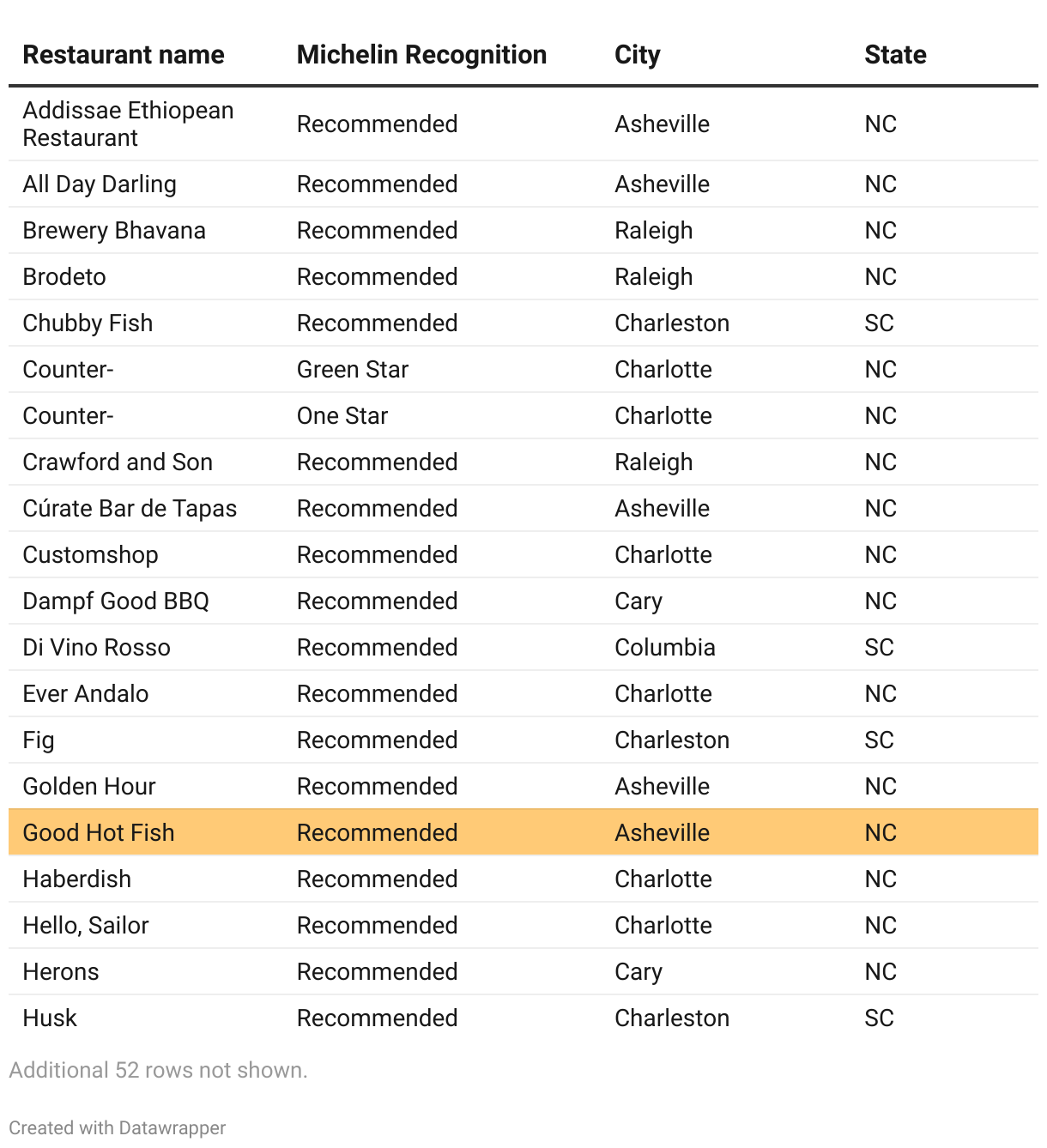Select the Columbia city cell
The image size is (1047, 1148).
(664, 647)
